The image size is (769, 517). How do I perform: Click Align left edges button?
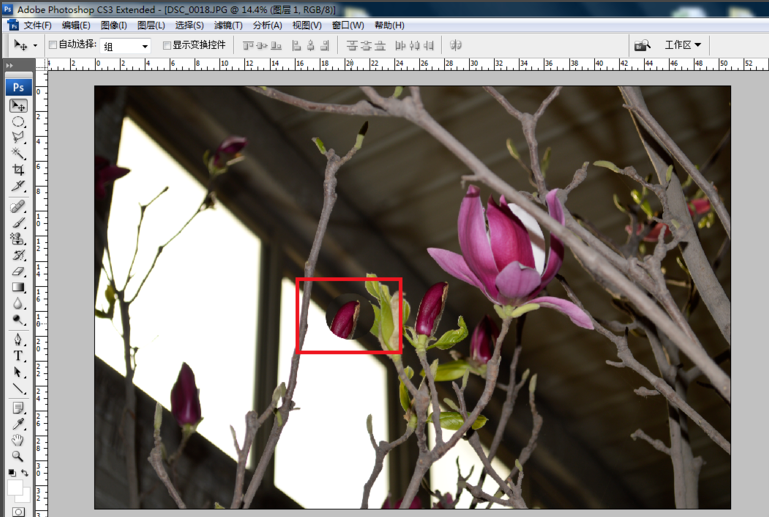[x=296, y=46]
